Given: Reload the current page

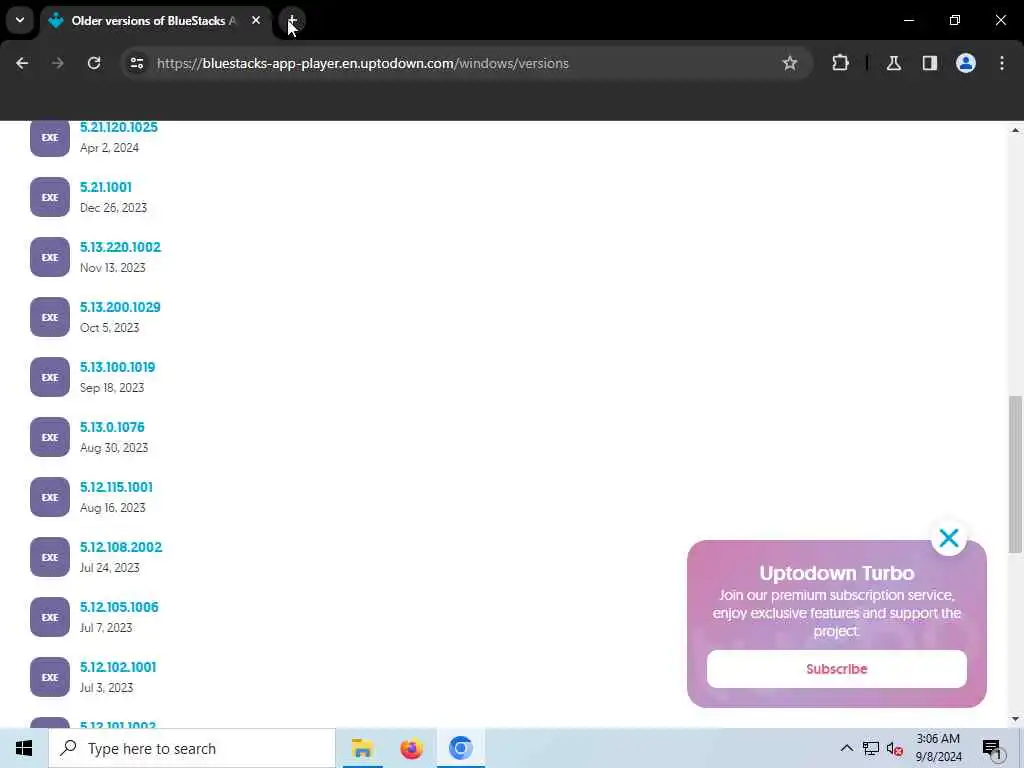Looking at the screenshot, I should coord(94,63).
